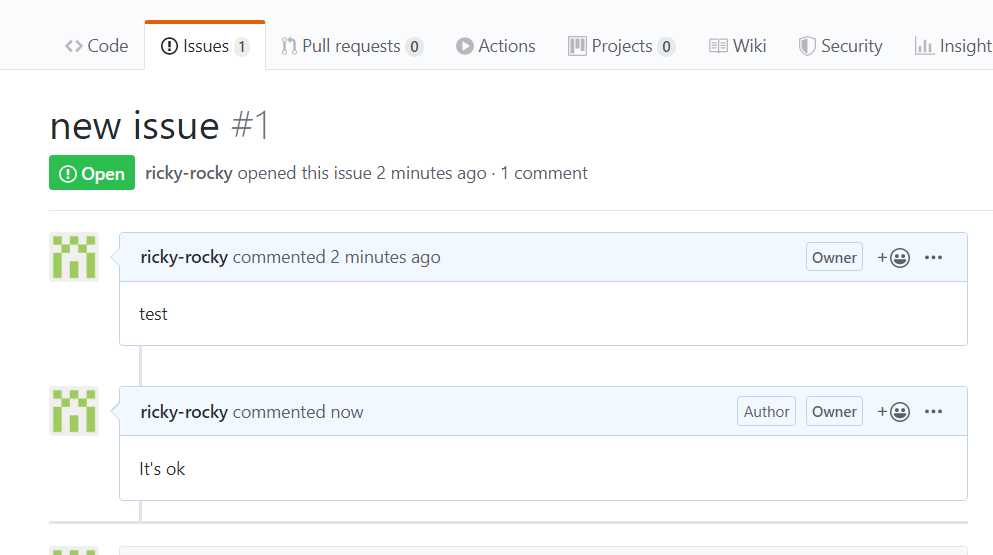Click the Projects count badge
This screenshot has width=993, height=555.
click(666, 47)
